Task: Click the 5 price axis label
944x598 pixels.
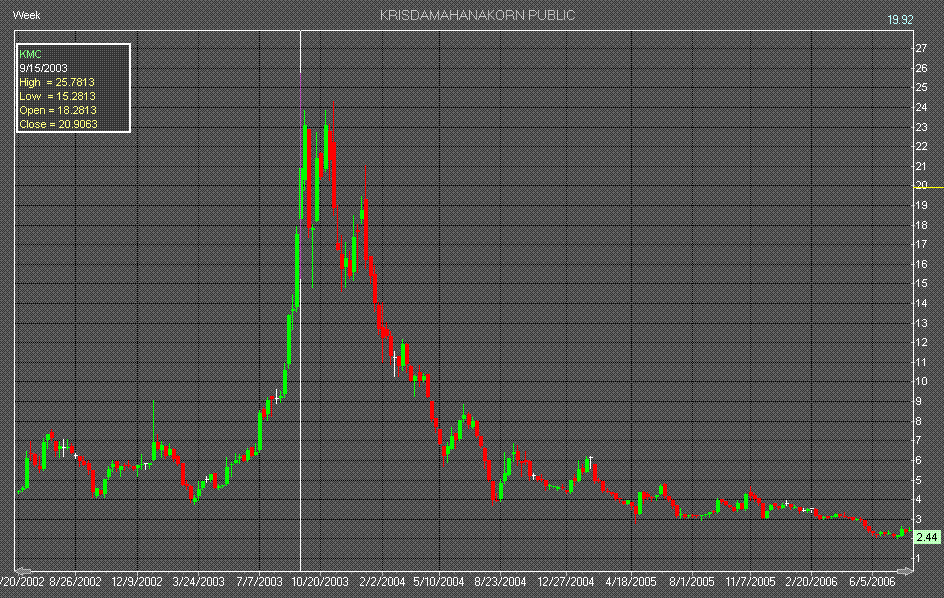Action: click(x=918, y=480)
